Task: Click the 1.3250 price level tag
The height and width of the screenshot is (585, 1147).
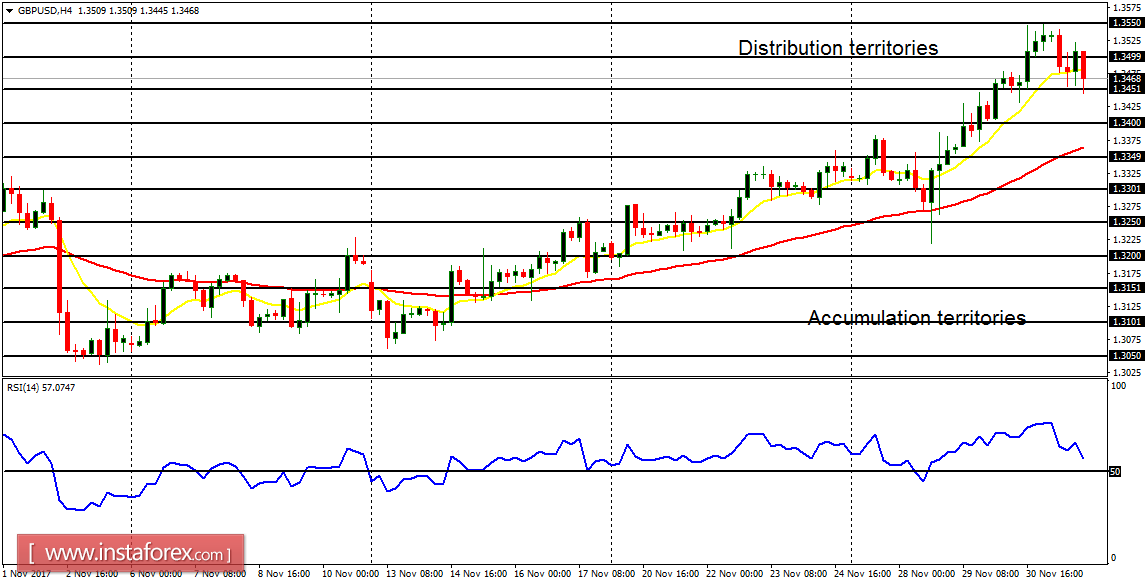Action: point(1126,222)
